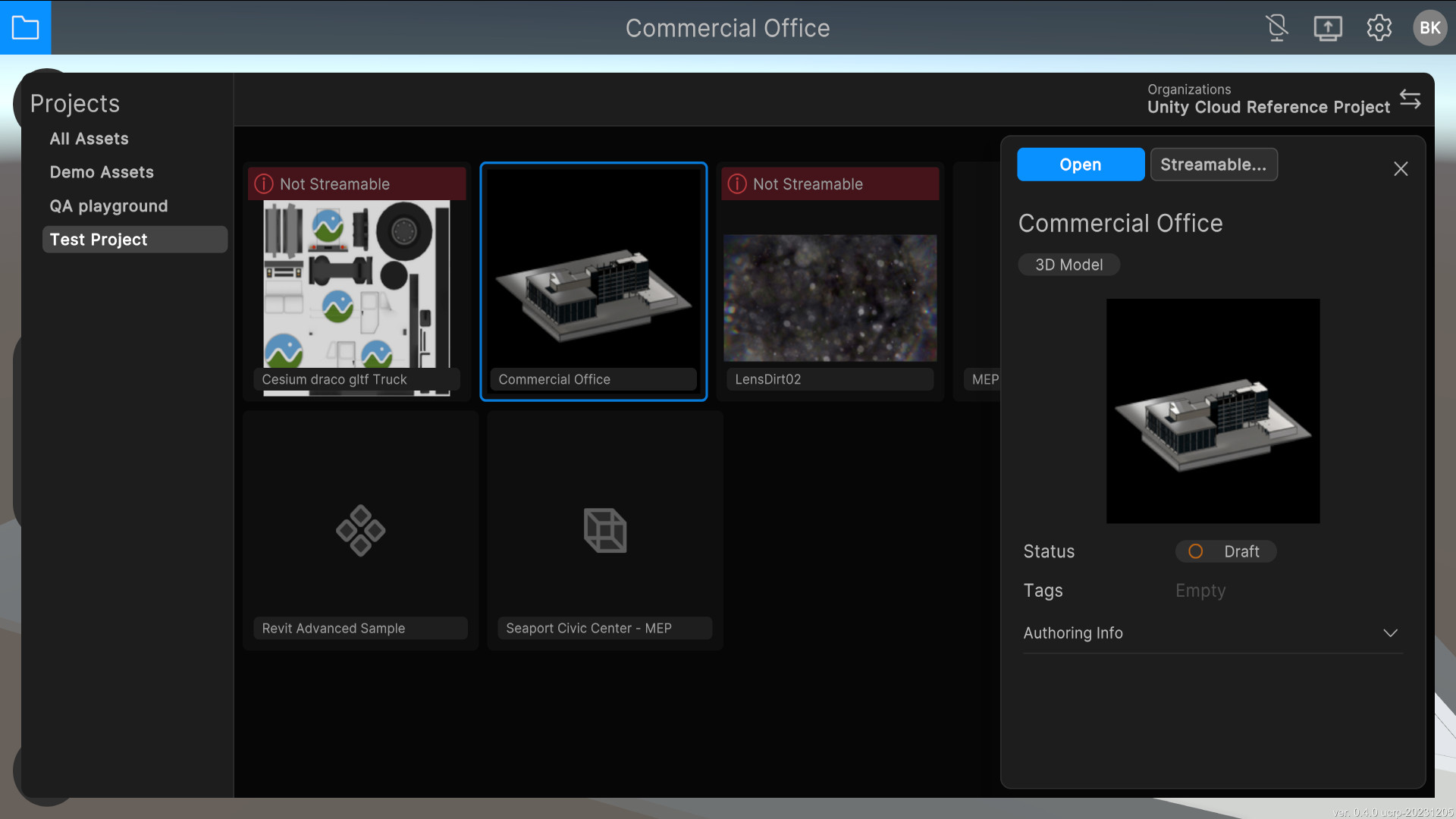Open the BK user avatar menu
This screenshot has height=819, width=1456.
pyautogui.click(x=1429, y=27)
